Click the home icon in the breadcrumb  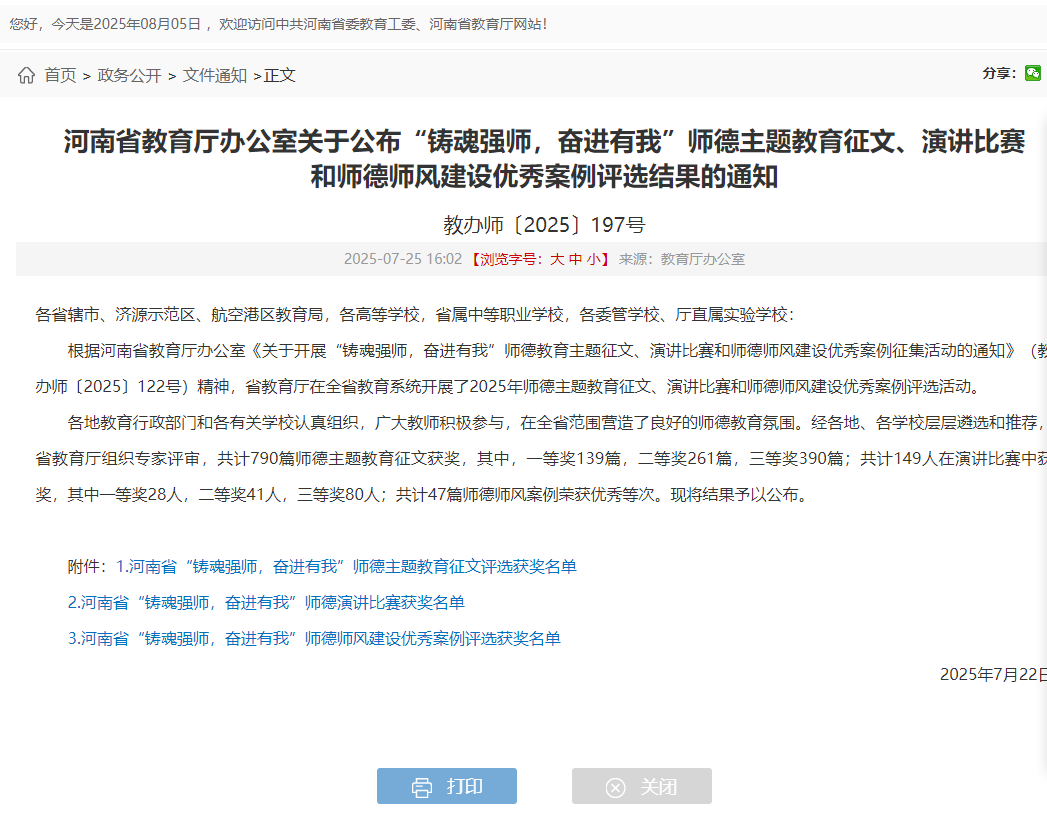(26, 75)
